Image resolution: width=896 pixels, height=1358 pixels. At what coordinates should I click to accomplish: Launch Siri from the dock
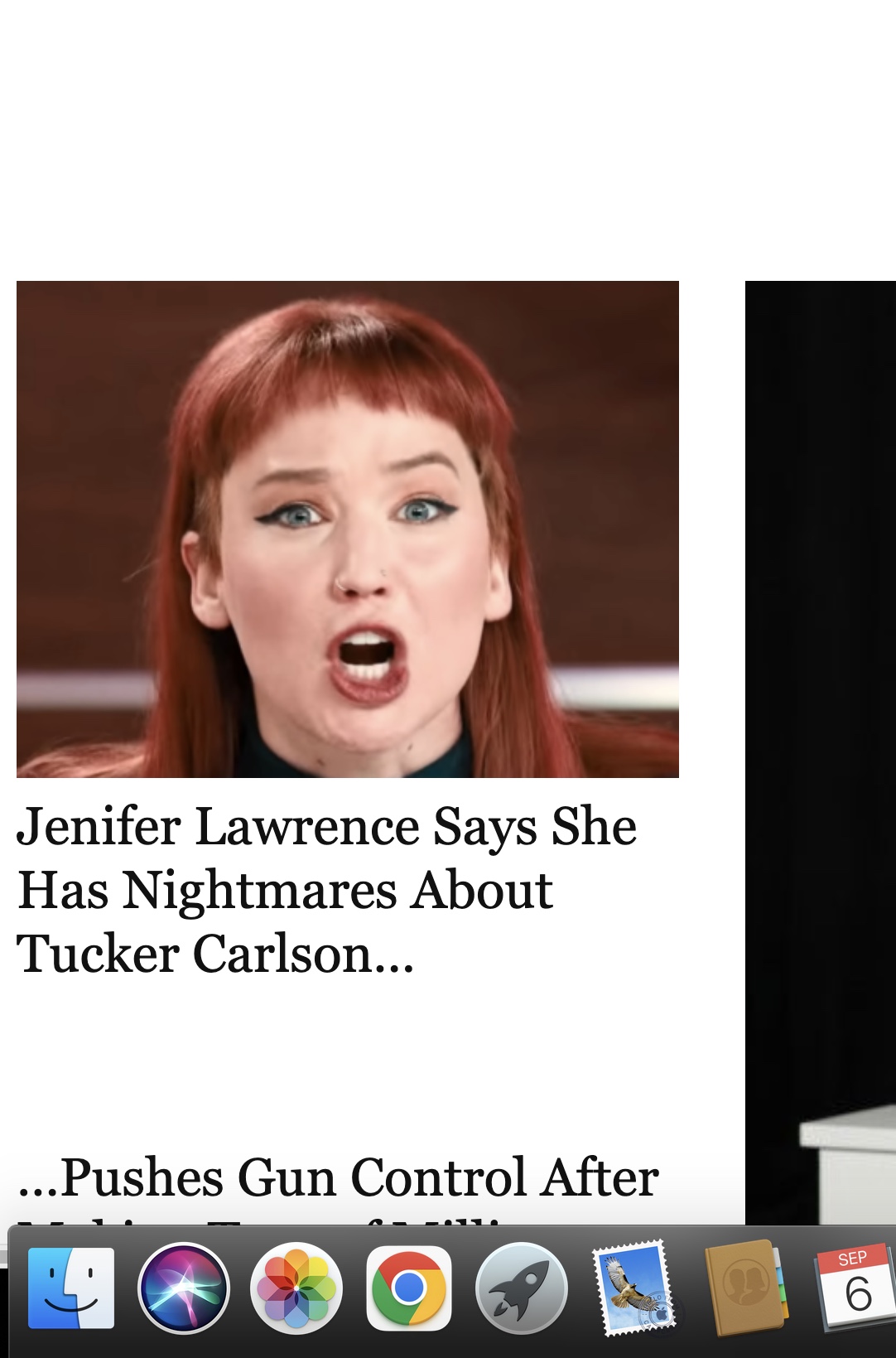pos(183,1288)
